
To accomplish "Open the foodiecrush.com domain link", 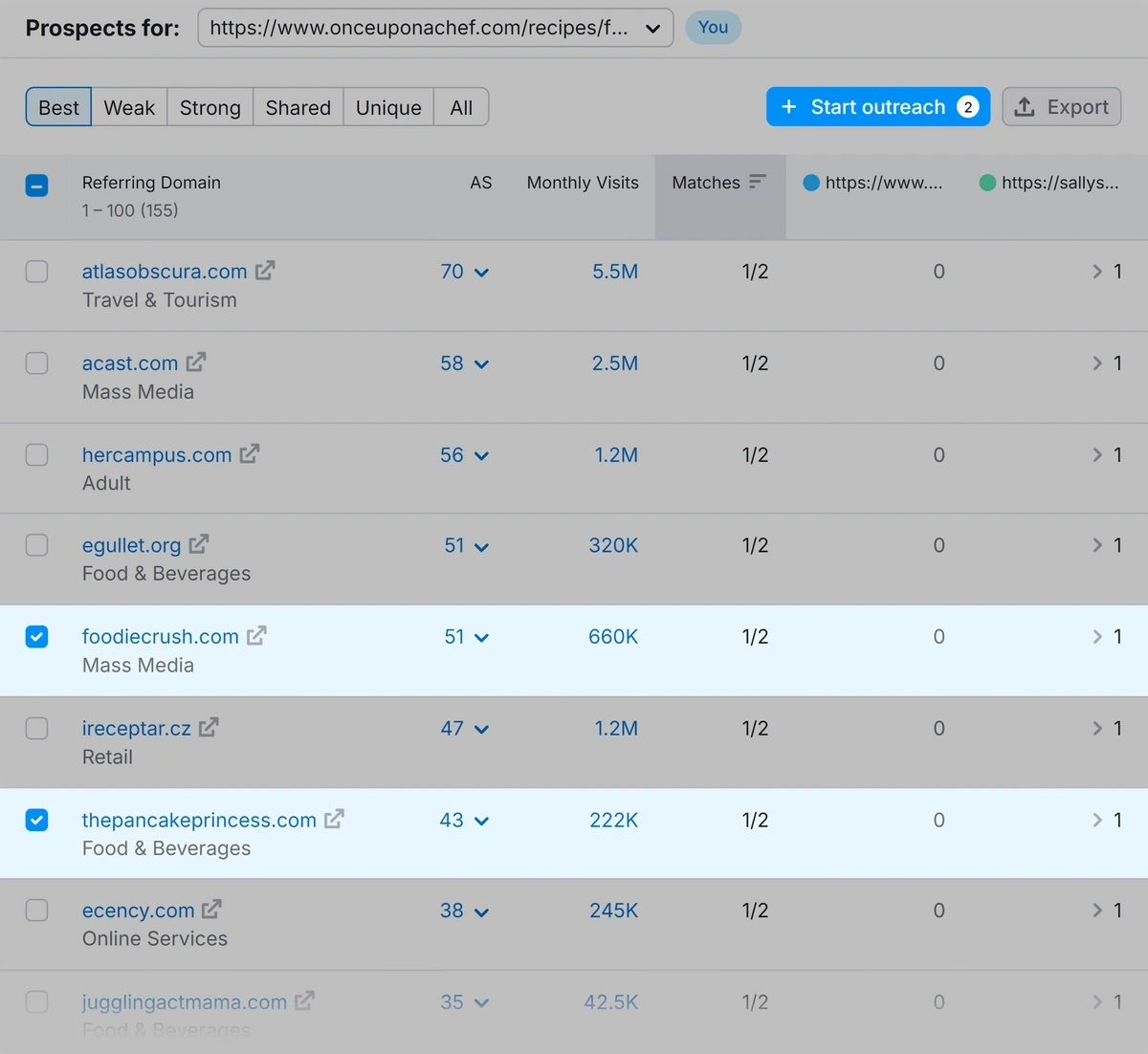I will (x=161, y=637).
